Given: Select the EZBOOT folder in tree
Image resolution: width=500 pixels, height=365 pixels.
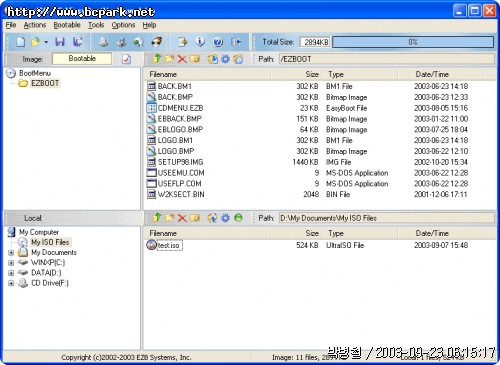Looking at the screenshot, I should 45,83.
